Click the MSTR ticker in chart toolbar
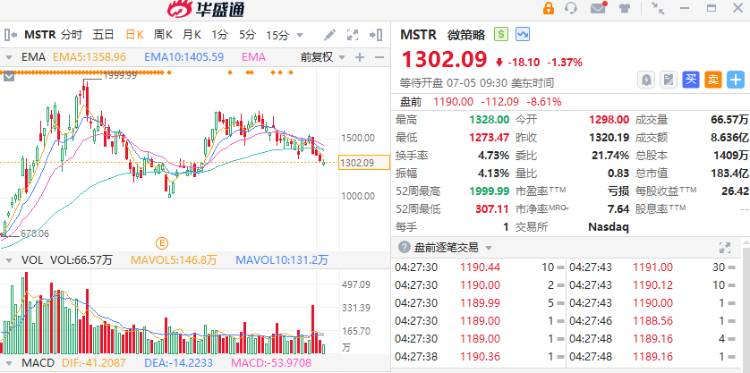This screenshot has width=750, height=373. 40,34
